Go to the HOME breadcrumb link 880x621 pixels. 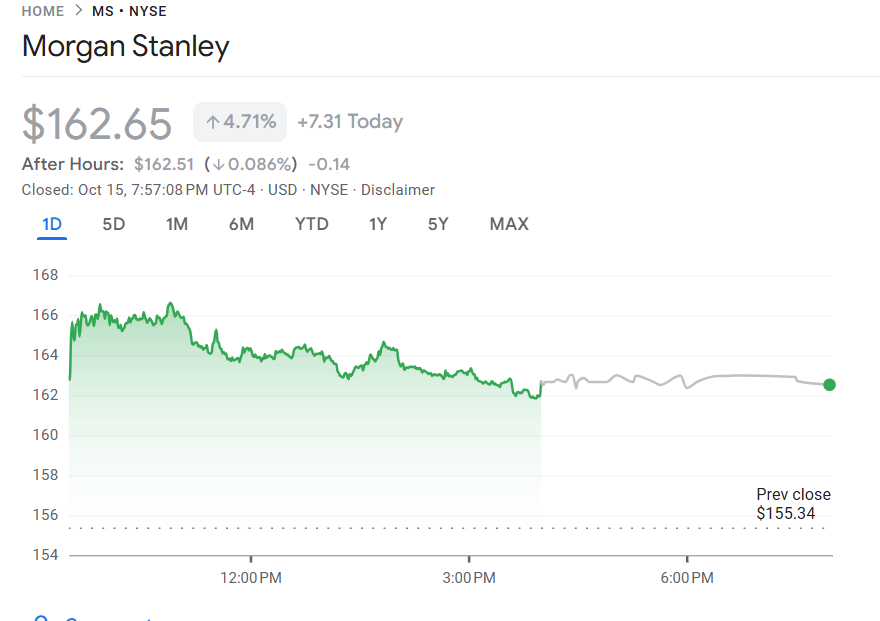coord(42,12)
